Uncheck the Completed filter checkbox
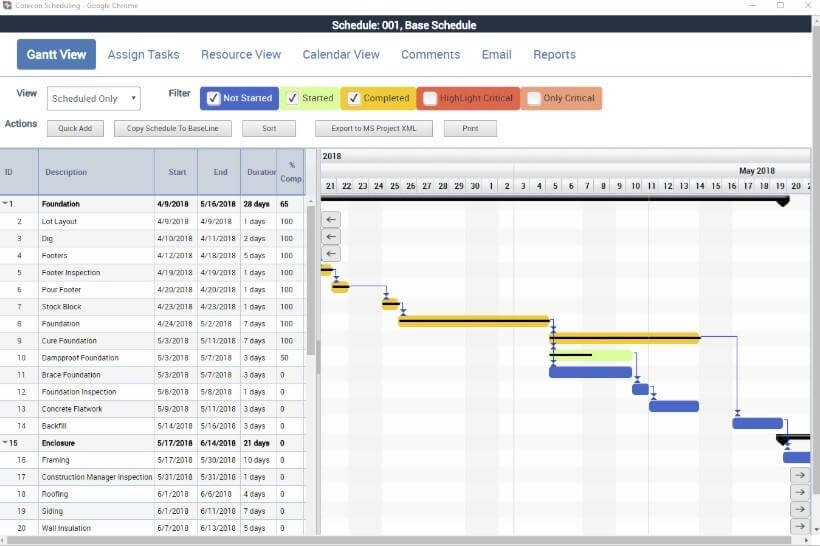The image size is (820, 546). click(x=354, y=98)
